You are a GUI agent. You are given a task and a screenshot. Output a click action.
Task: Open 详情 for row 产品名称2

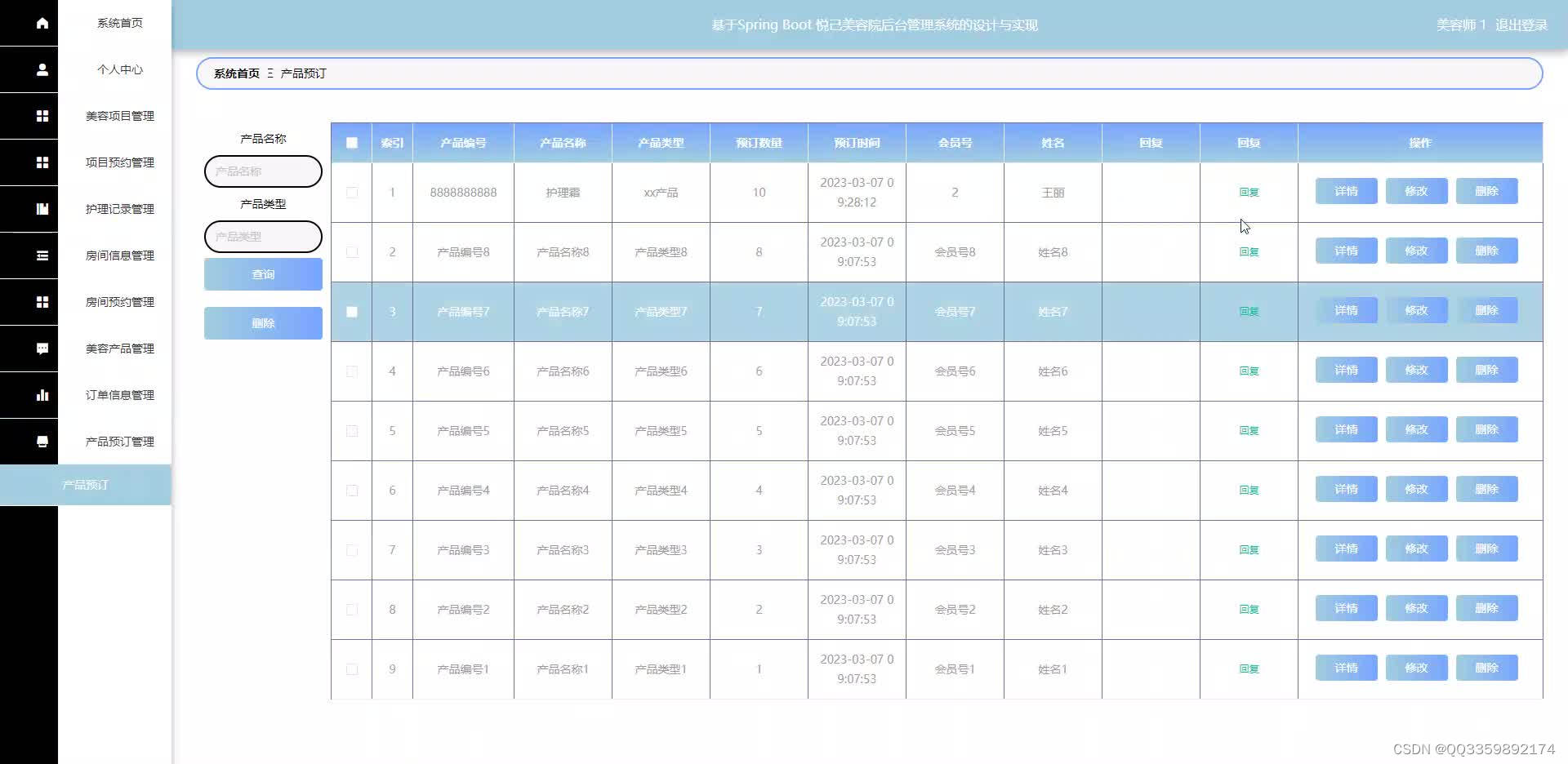click(1346, 608)
